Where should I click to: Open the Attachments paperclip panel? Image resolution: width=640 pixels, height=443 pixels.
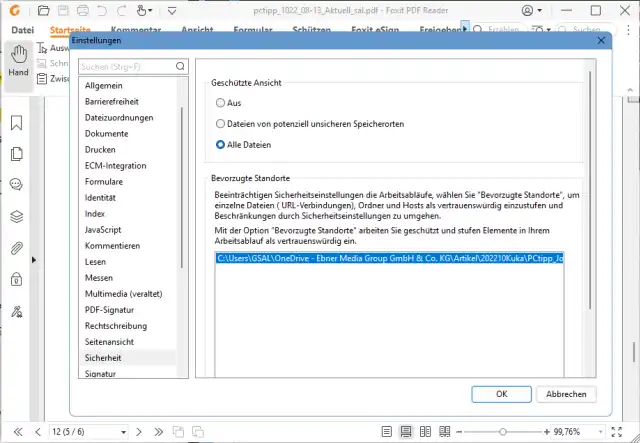point(16,247)
